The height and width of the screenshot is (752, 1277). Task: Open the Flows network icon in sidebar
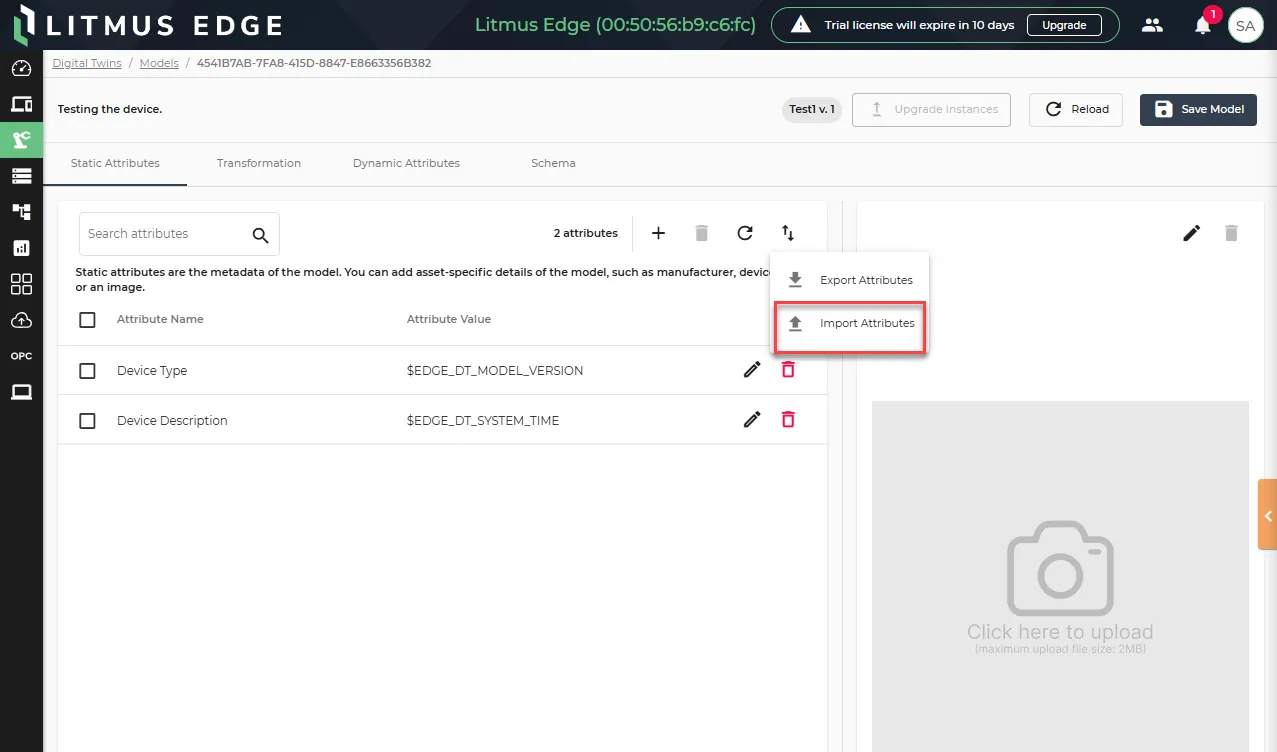(21, 212)
